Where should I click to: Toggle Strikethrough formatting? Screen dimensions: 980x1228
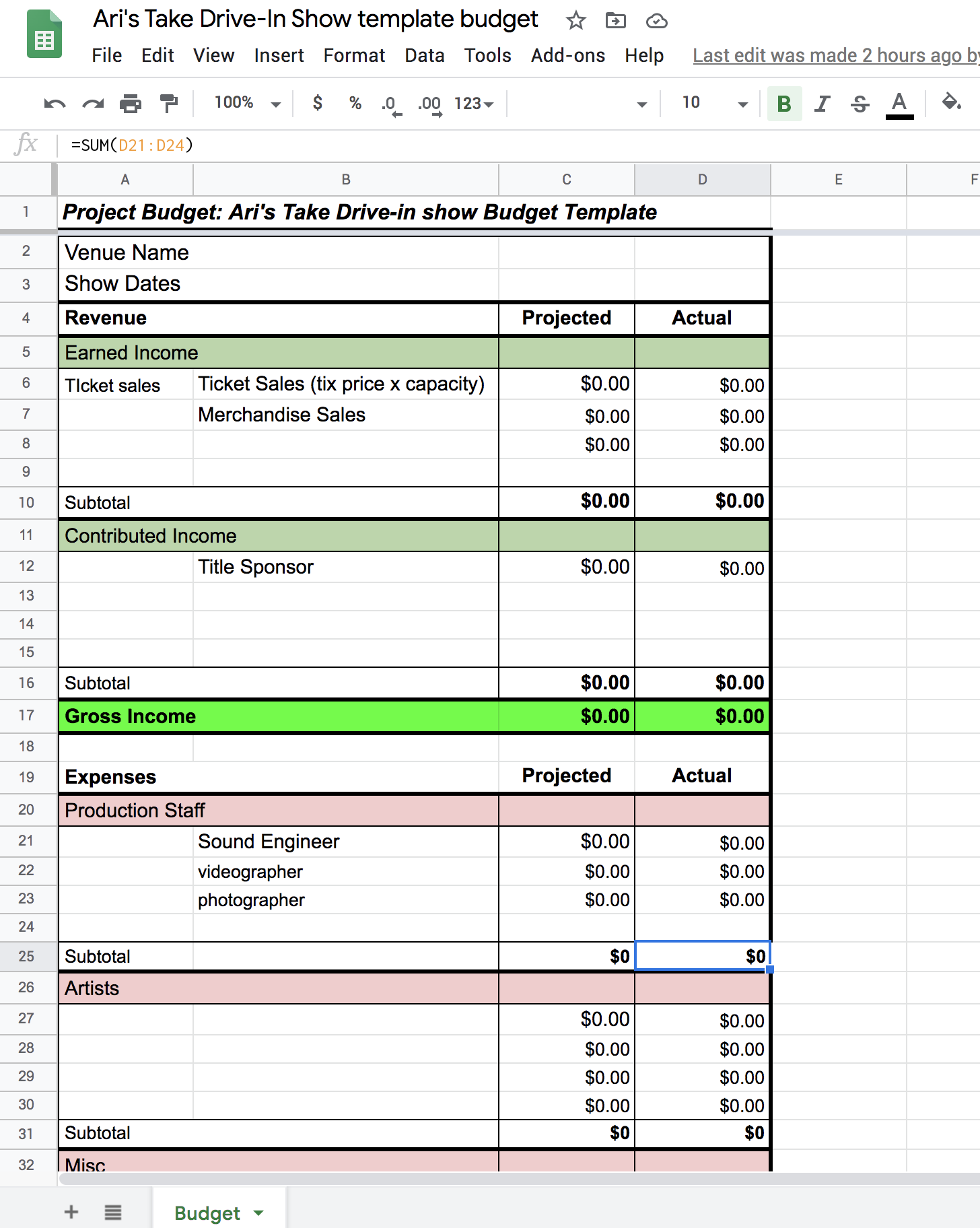[x=860, y=104]
